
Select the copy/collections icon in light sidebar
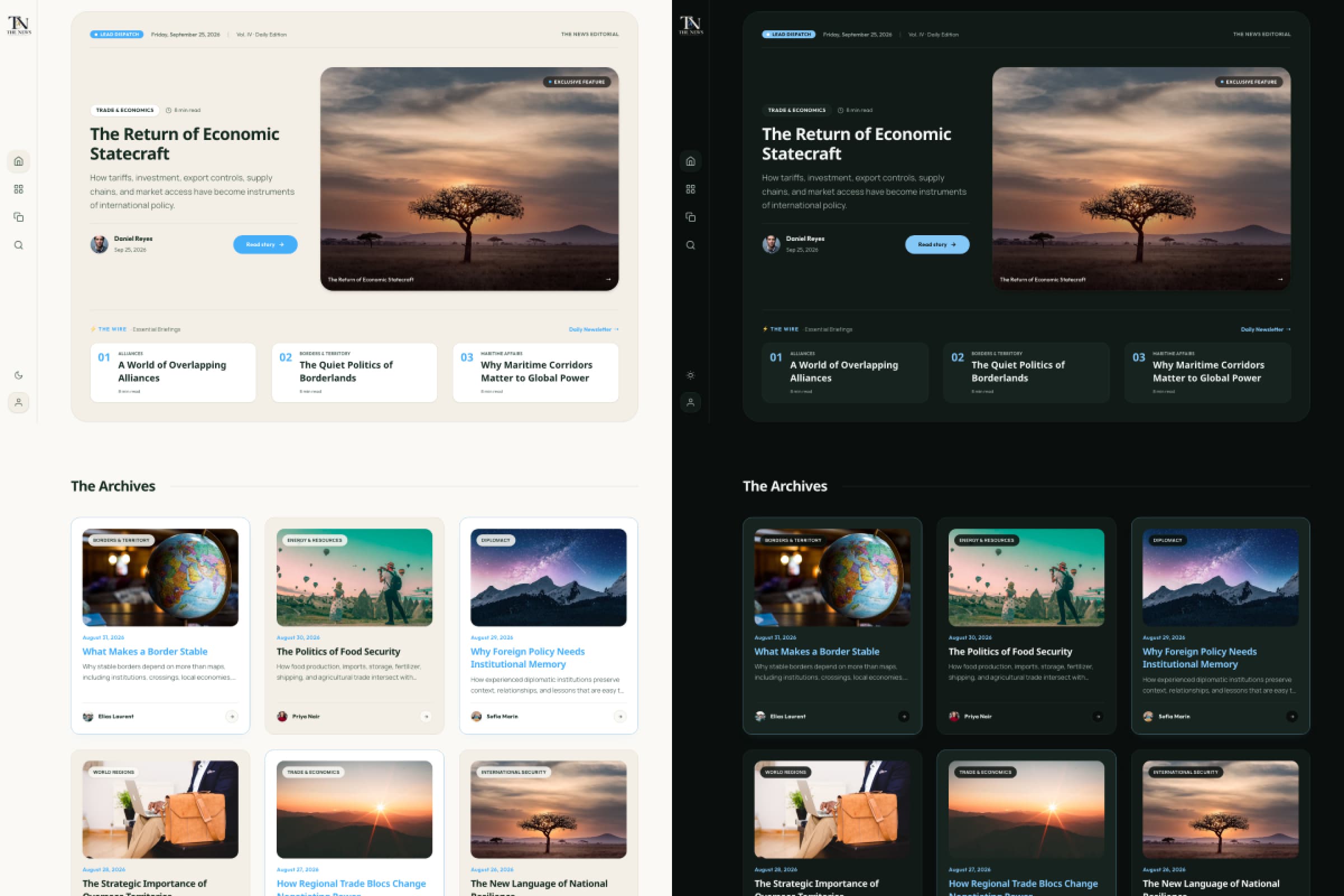18,217
